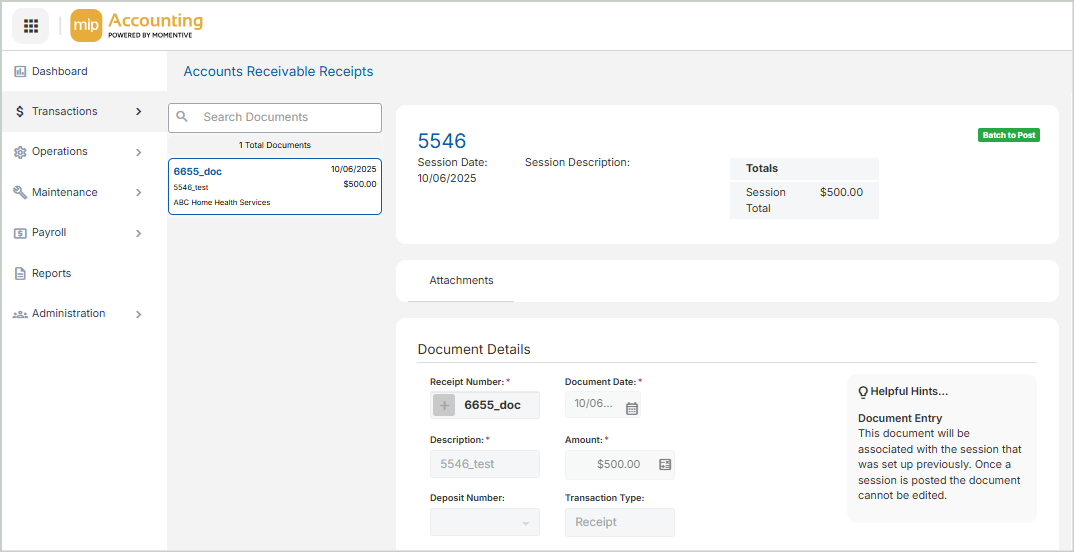Image resolution: width=1074 pixels, height=552 pixels.
Task: Click the Batch to Post badge
Action: [1008, 135]
